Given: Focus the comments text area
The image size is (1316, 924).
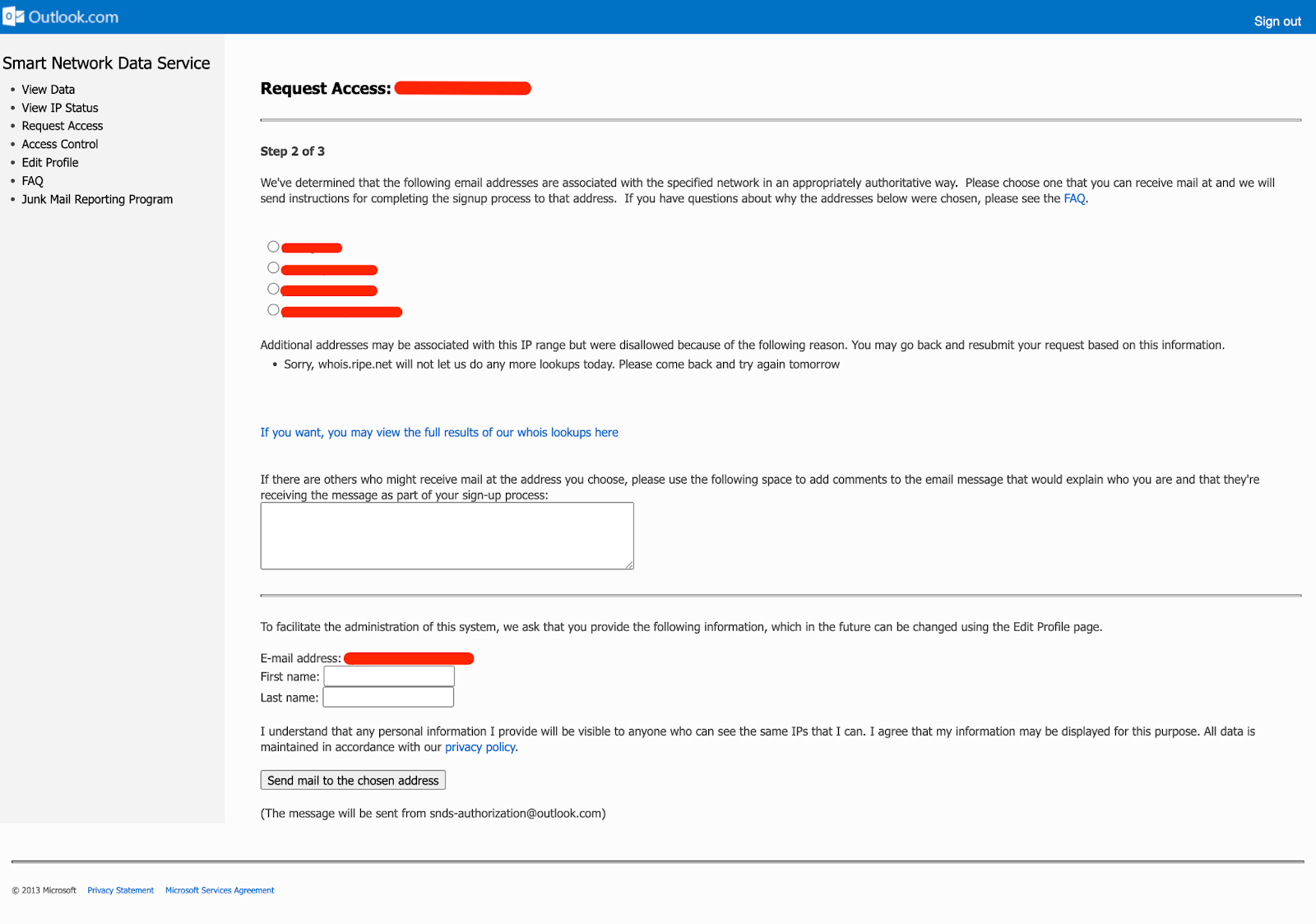Looking at the screenshot, I should click(447, 536).
